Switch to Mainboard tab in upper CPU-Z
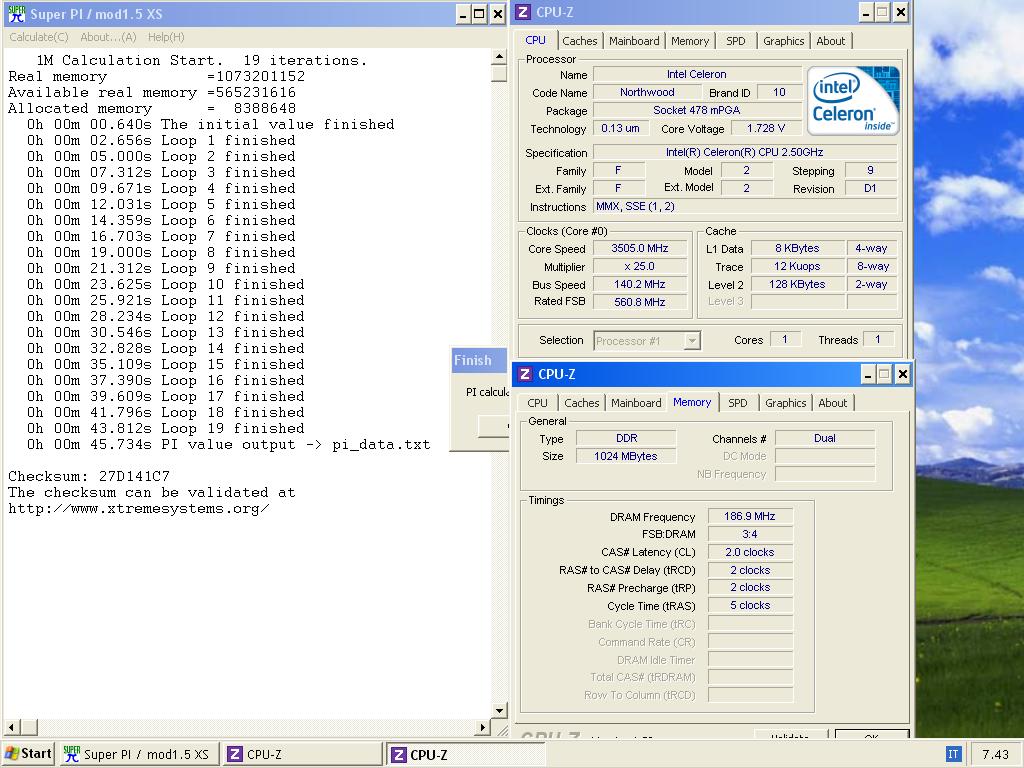The image size is (1024, 768). [x=634, y=41]
